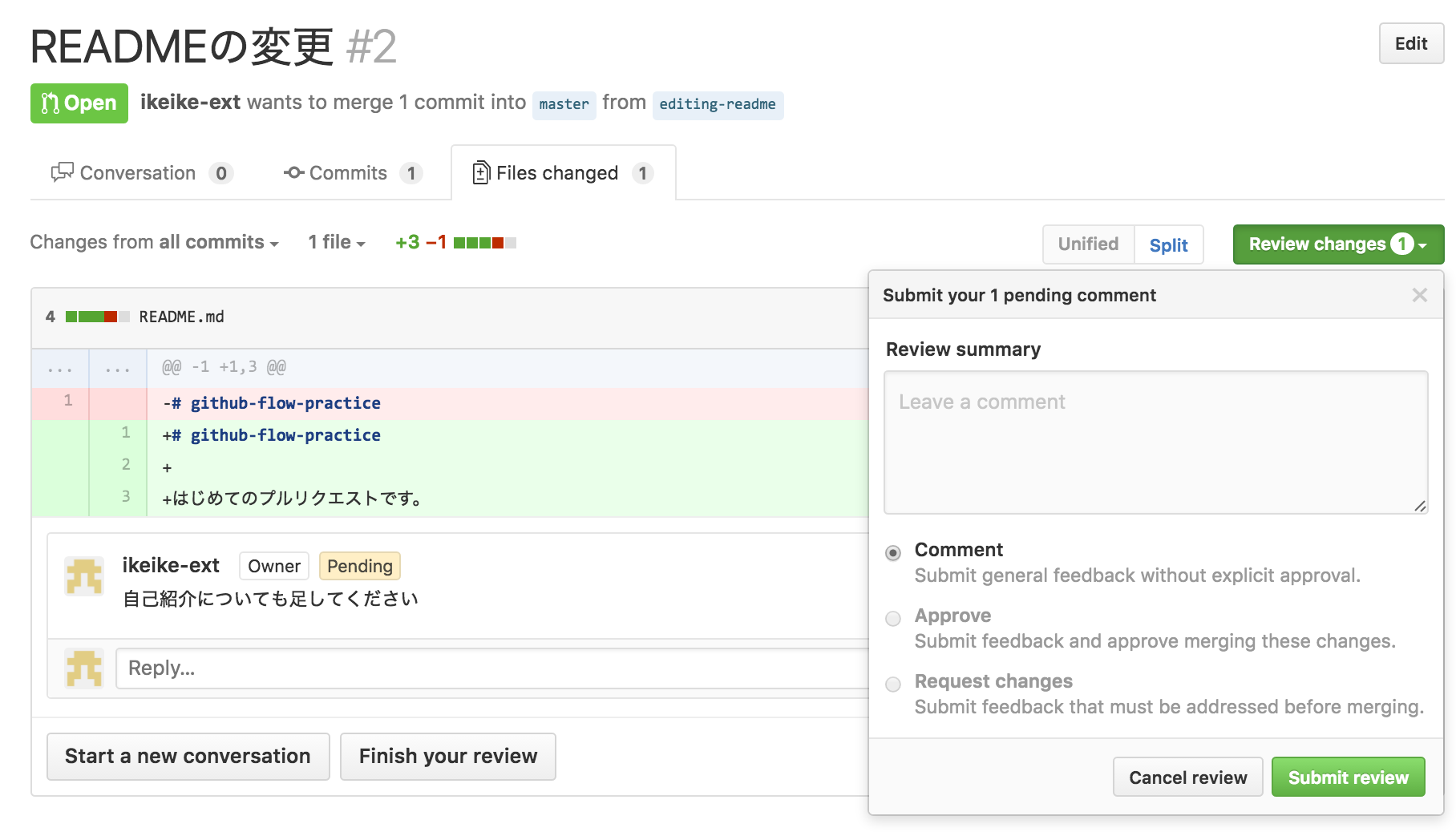The image size is (1456, 832).
Task: Click ikeike-ext avatar beside pending comment
Action: [84, 576]
